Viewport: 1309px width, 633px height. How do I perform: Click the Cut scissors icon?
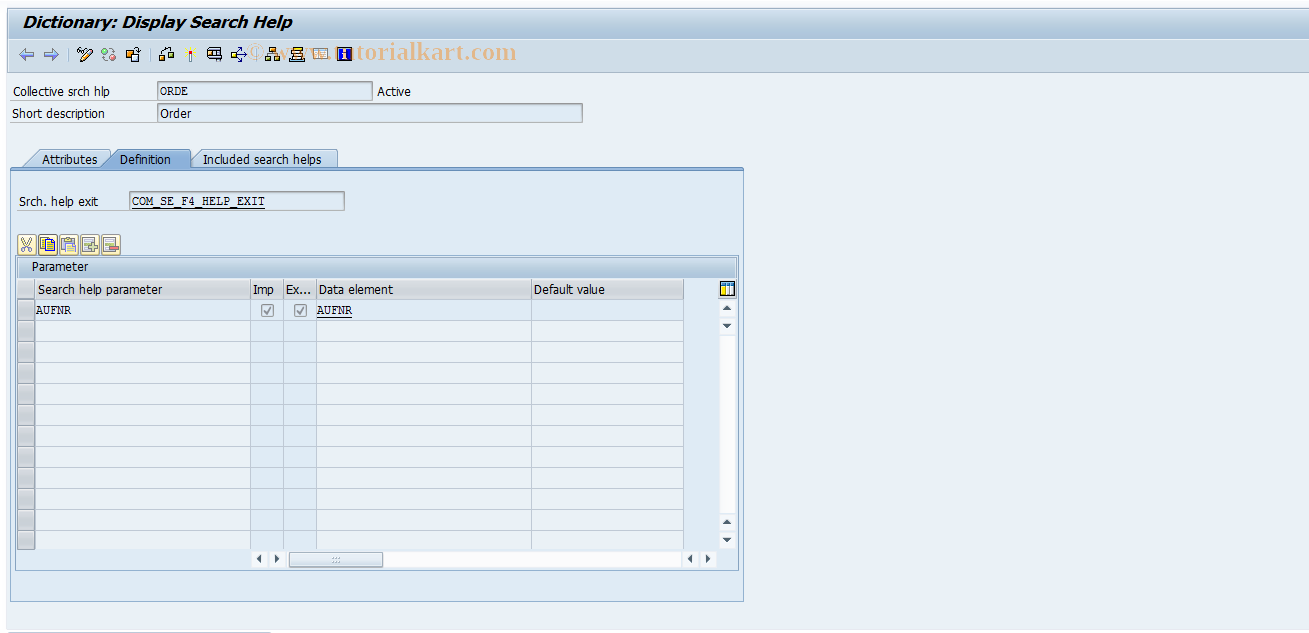[27, 244]
